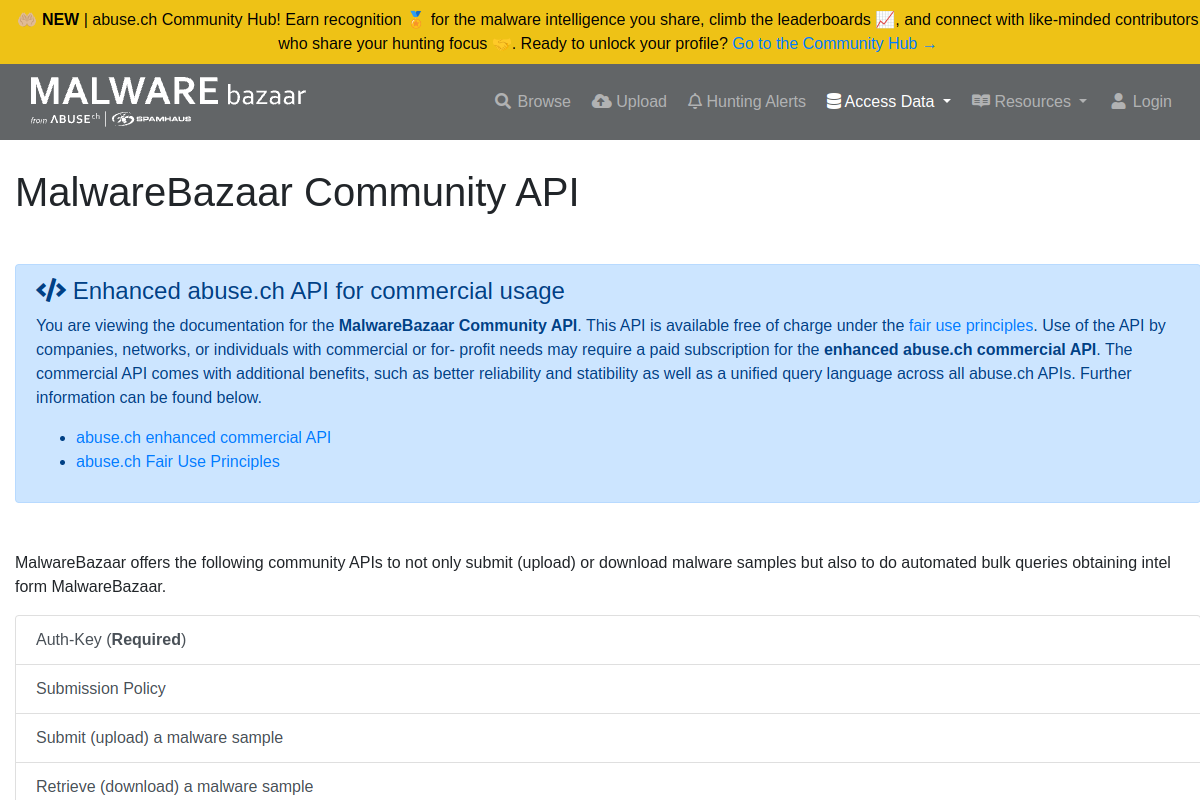Click the code brackets icon in heading
The height and width of the screenshot is (800, 1200).
pos(51,290)
